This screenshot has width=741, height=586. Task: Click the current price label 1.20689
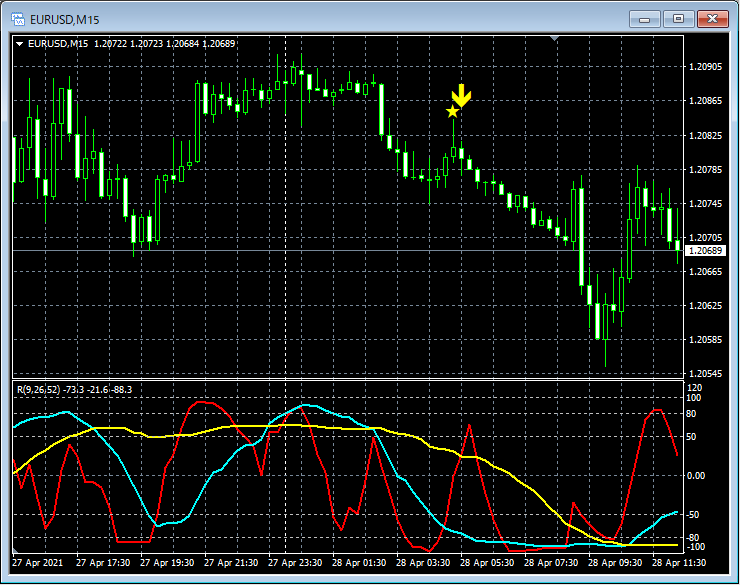(x=705, y=250)
